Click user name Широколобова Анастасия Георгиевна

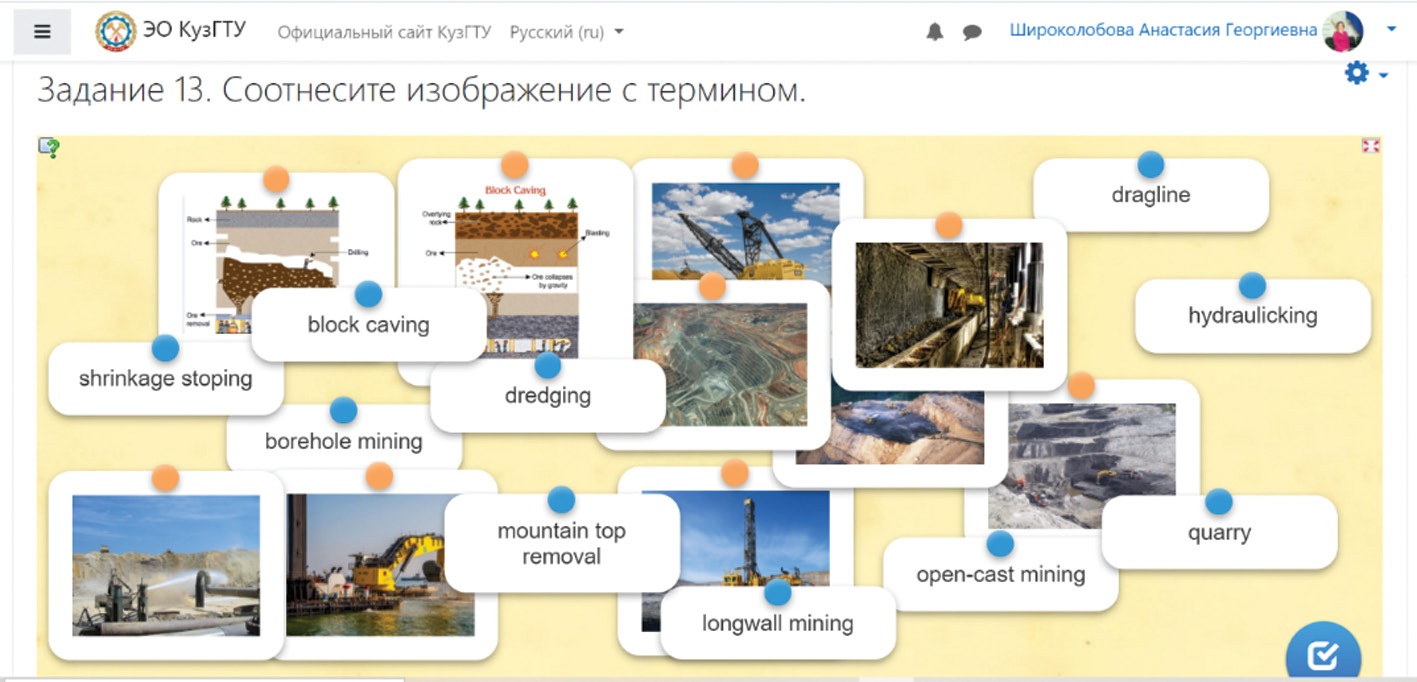(x=1163, y=30)
